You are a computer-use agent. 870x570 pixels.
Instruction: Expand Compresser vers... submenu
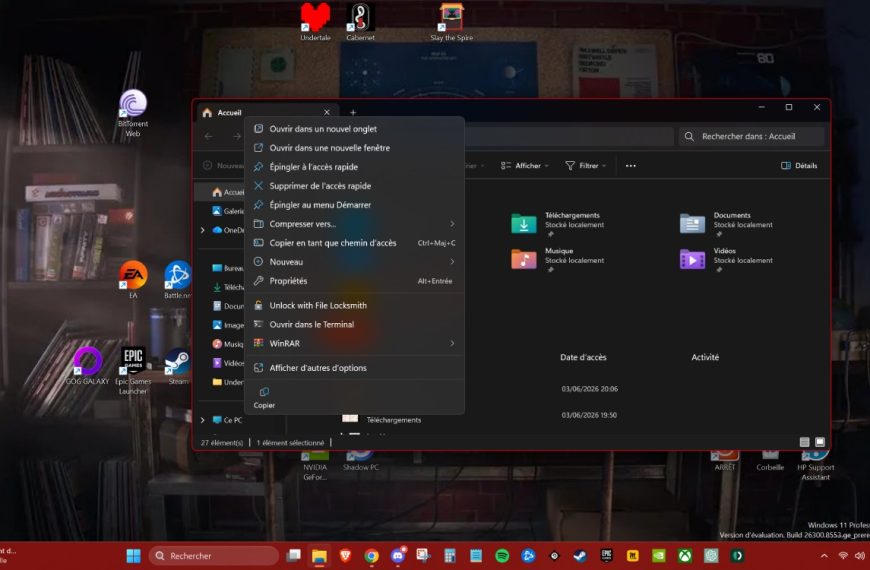[x=354, y=224]
